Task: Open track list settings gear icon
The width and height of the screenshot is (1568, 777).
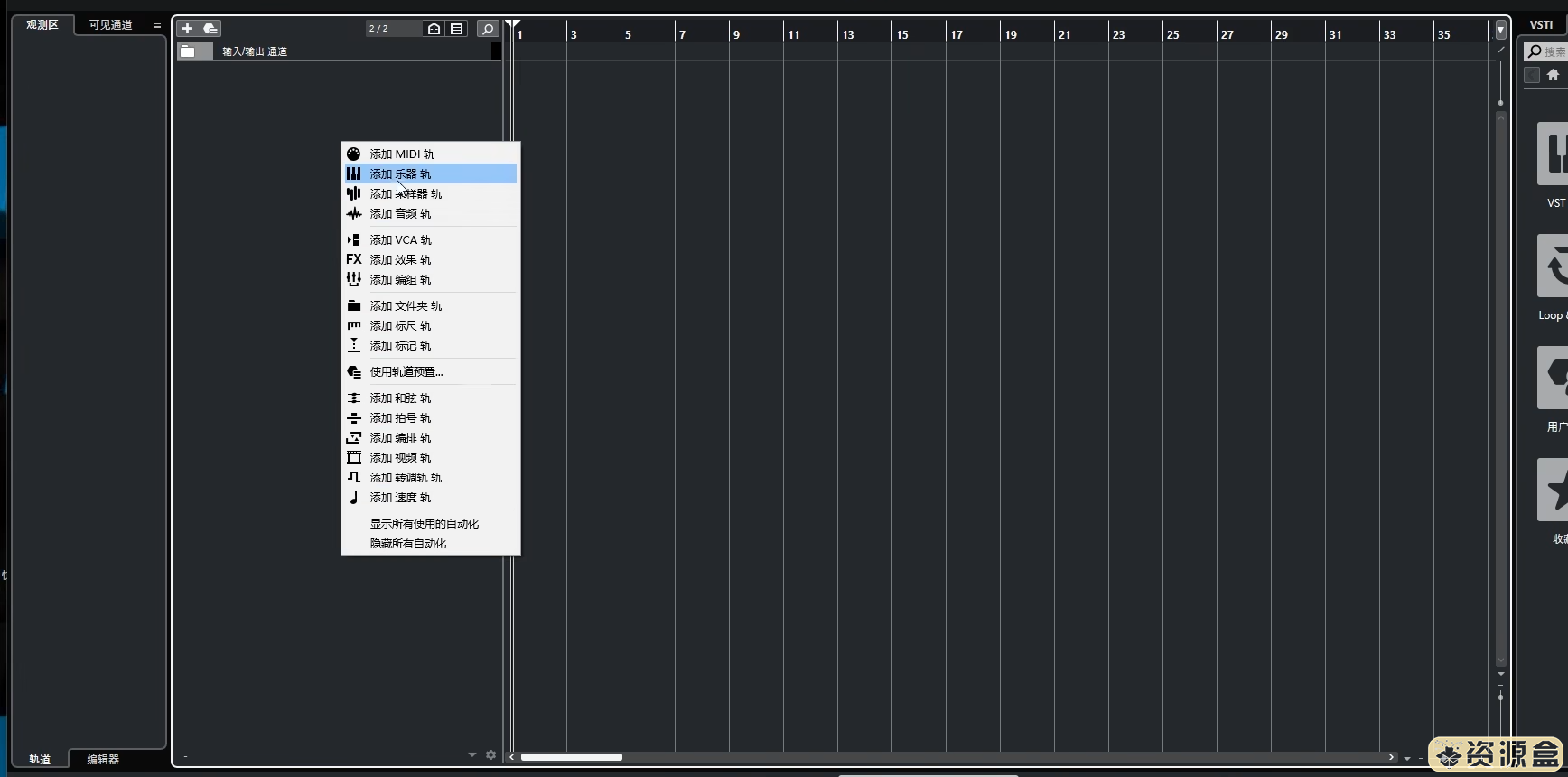Action: pos(490,755)
